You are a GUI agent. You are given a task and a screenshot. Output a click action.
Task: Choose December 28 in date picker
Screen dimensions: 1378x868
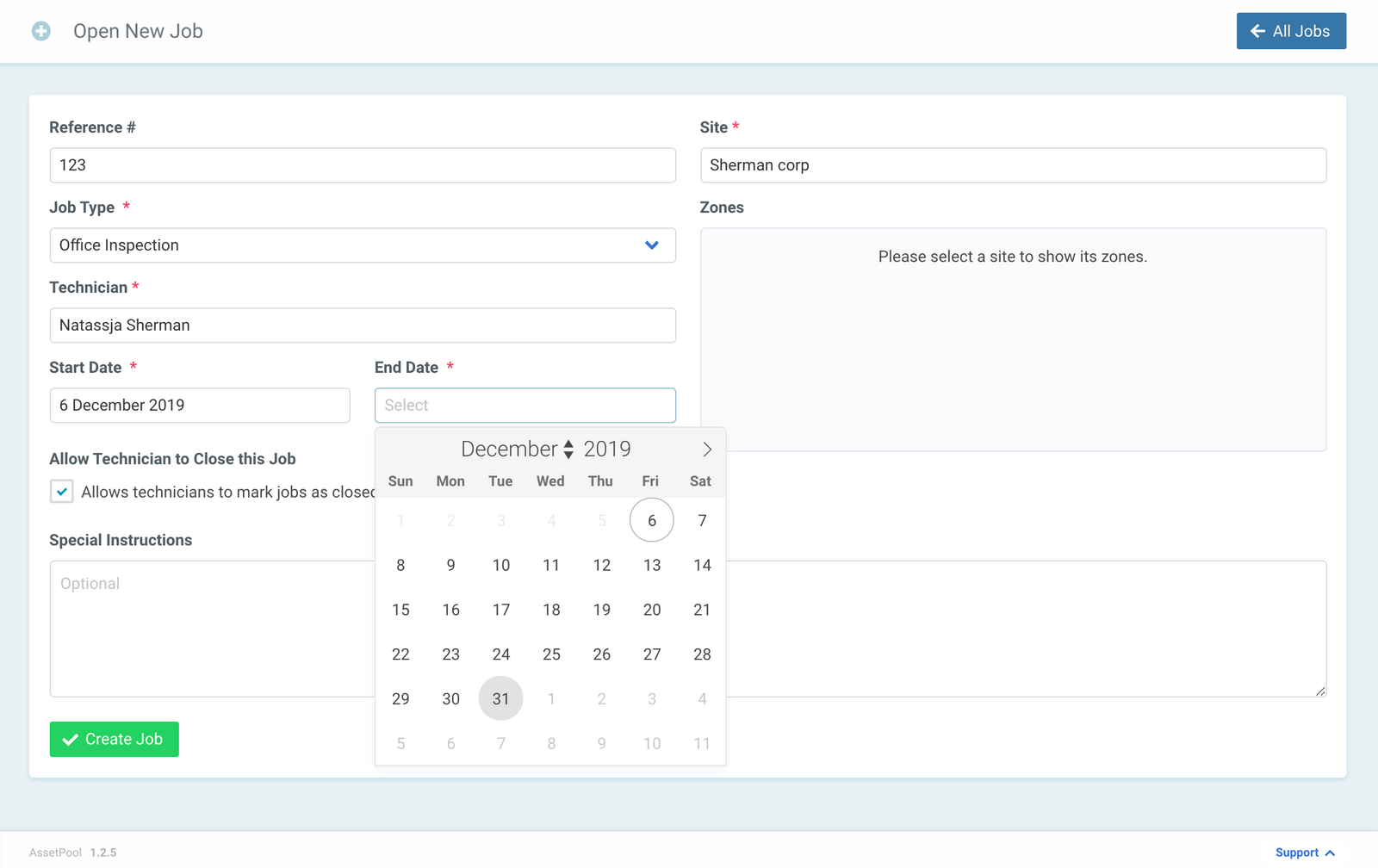(x=702, y=654)
